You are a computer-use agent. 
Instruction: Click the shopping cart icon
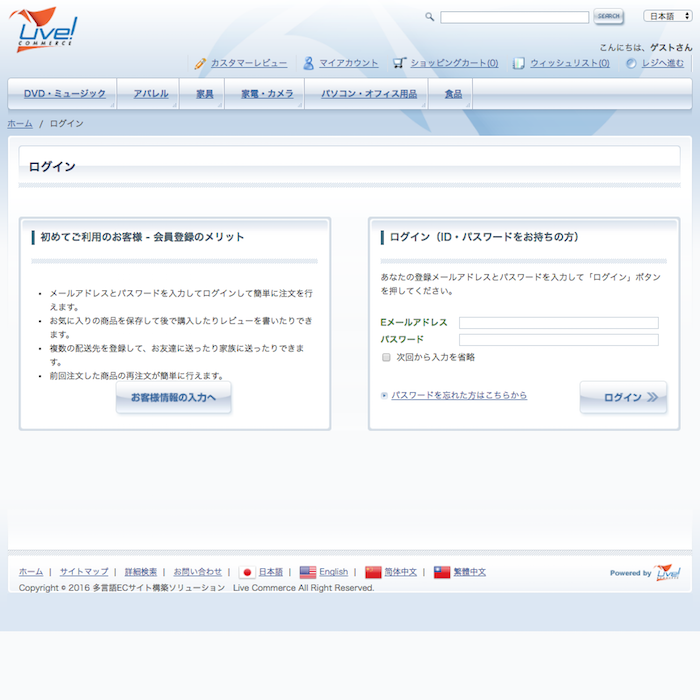[x=399, y=63]
